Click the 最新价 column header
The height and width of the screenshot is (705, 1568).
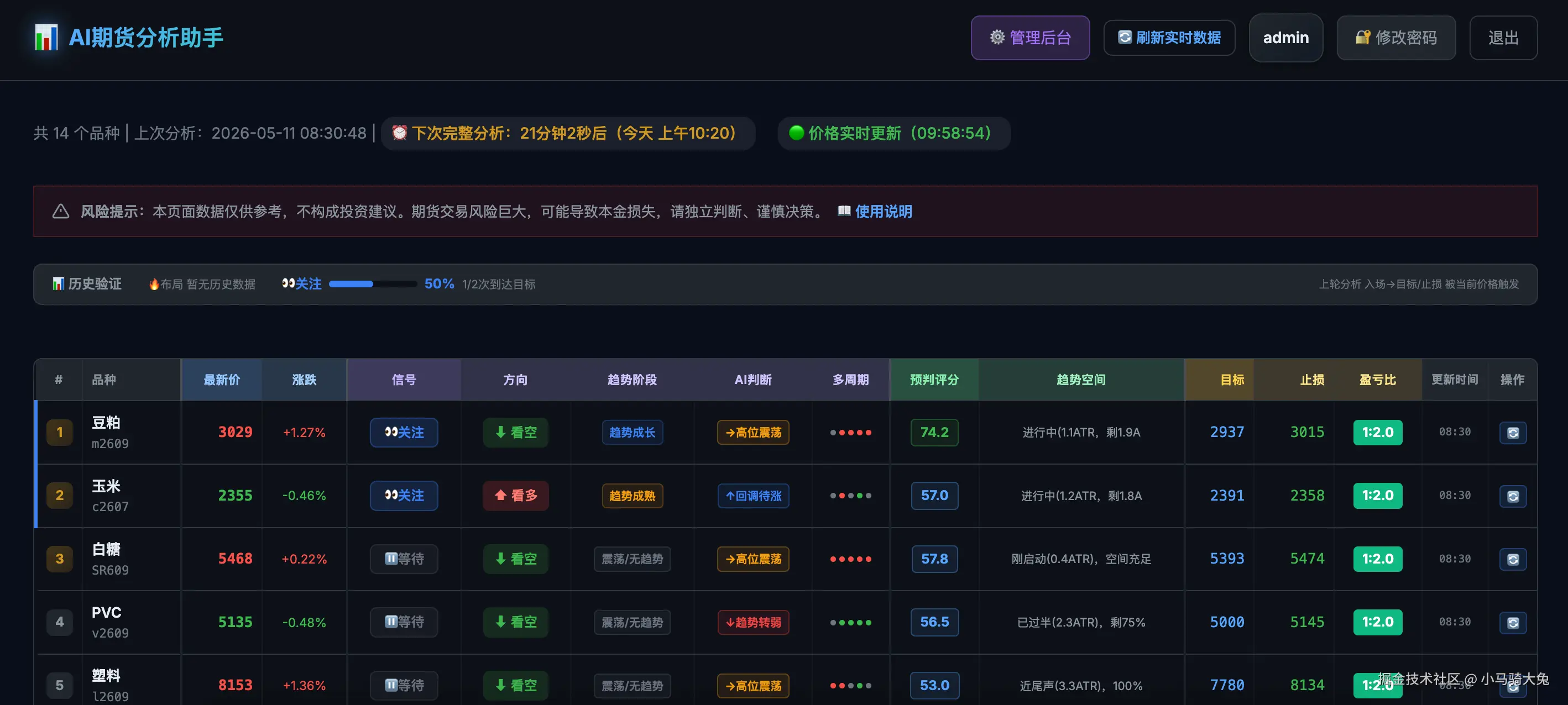pyautogui.click(x=222, y=380)
